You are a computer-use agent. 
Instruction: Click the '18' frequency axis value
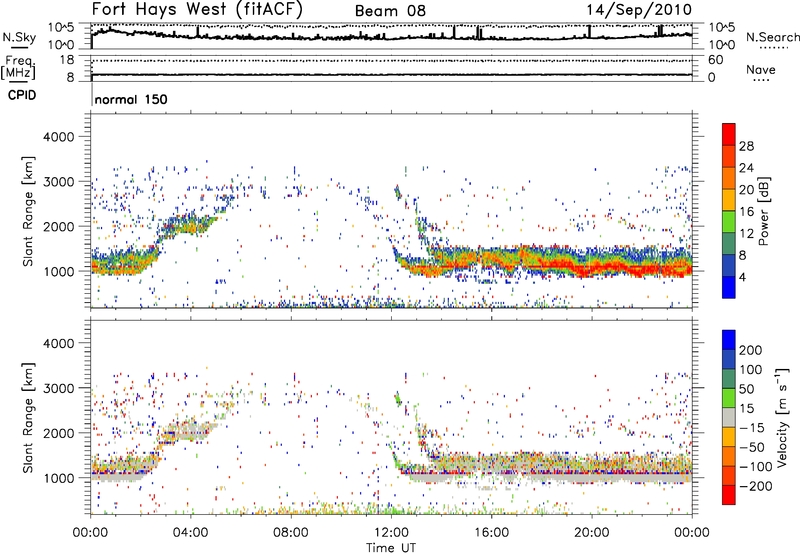pos(66,60)
